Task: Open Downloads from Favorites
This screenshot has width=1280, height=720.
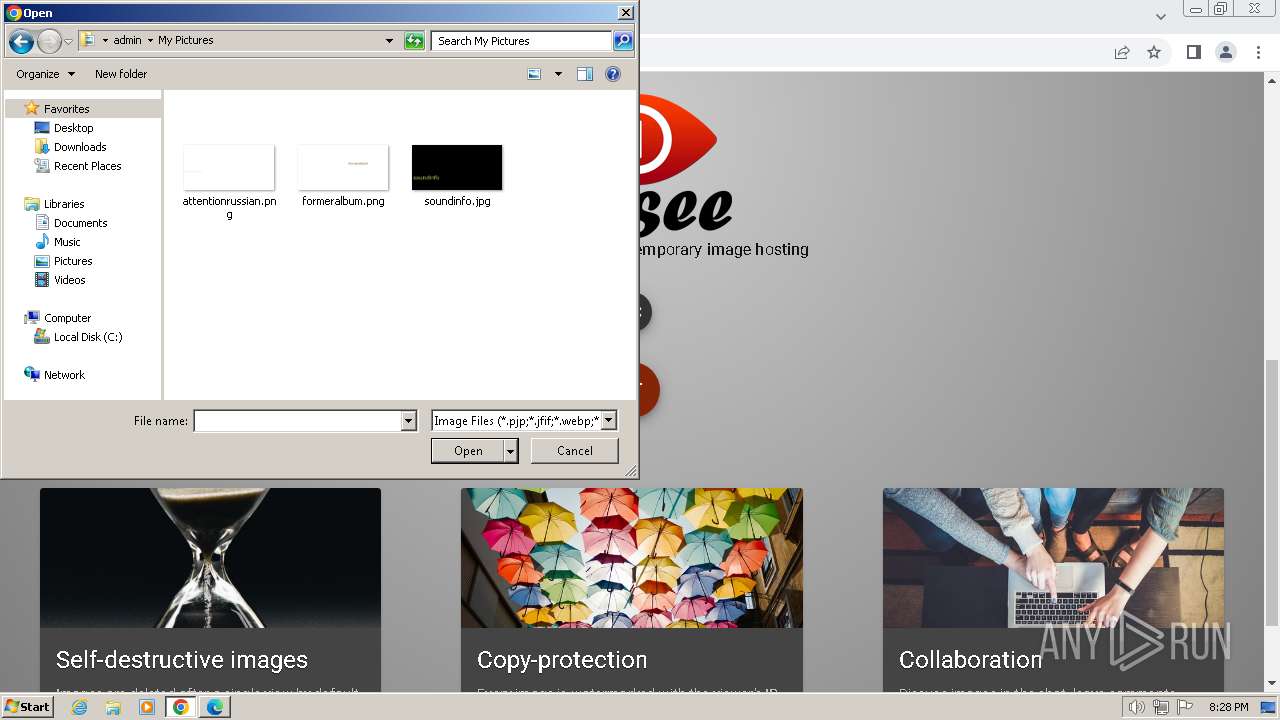Action: pos(80,147)
